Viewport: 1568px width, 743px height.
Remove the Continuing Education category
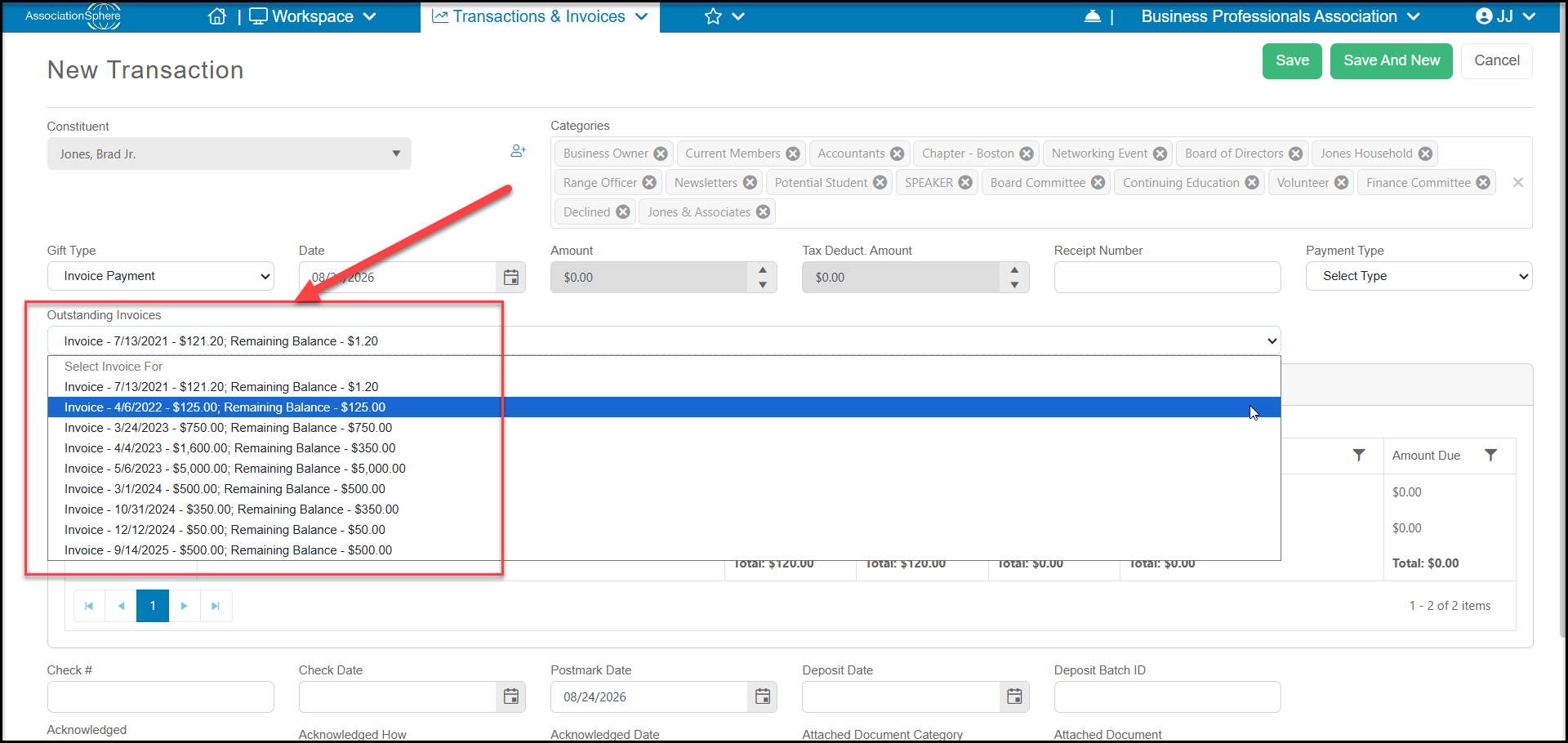pyautogui.click(x=1252, y=183)
